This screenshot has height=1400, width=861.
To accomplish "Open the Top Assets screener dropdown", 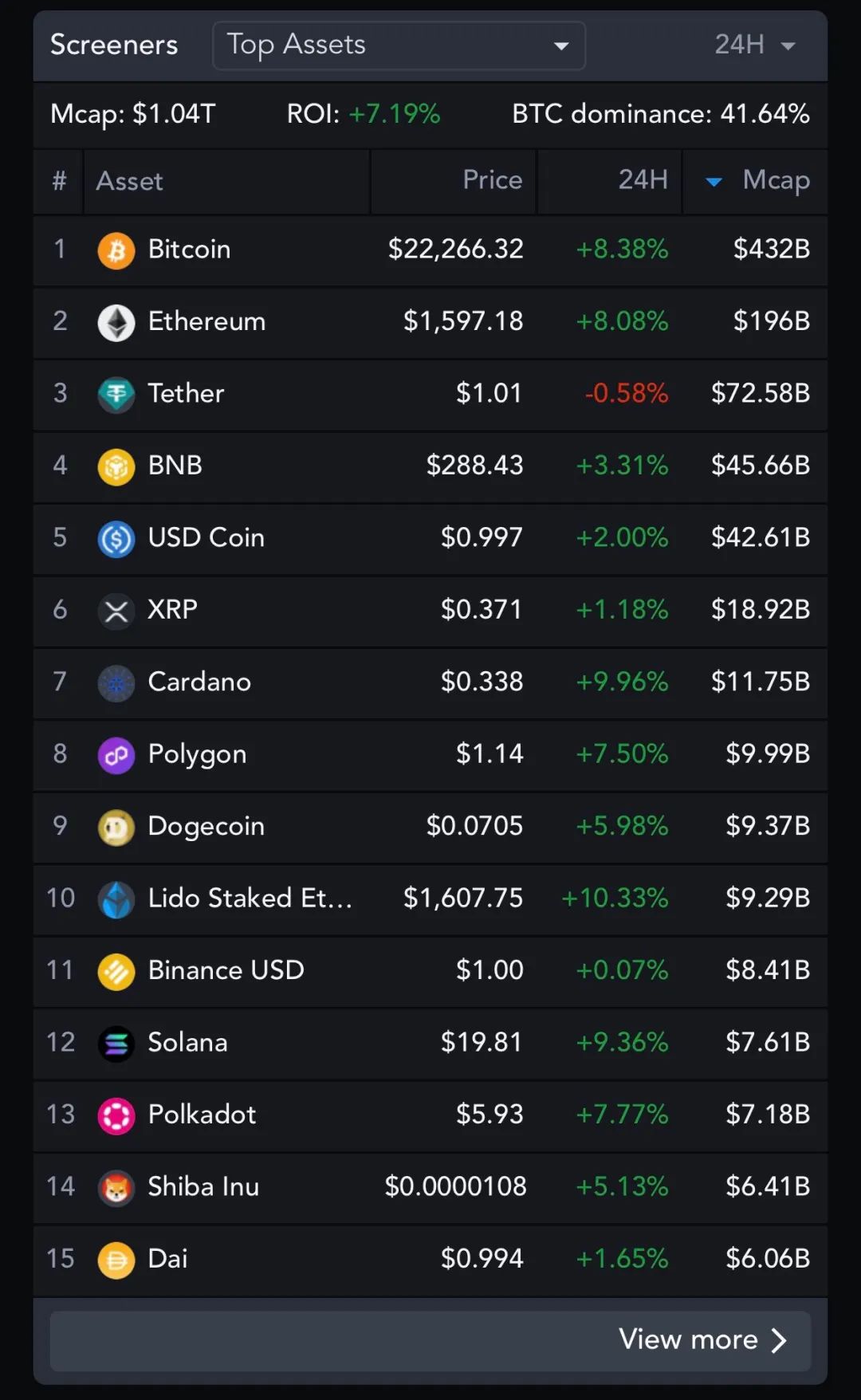I will [399, 45].
